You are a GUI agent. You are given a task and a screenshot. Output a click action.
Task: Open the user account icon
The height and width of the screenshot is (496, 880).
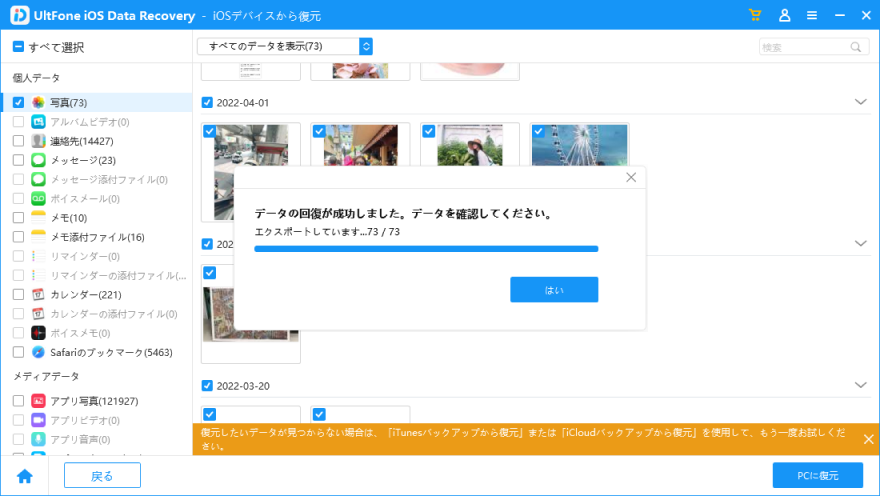(785, 15)
